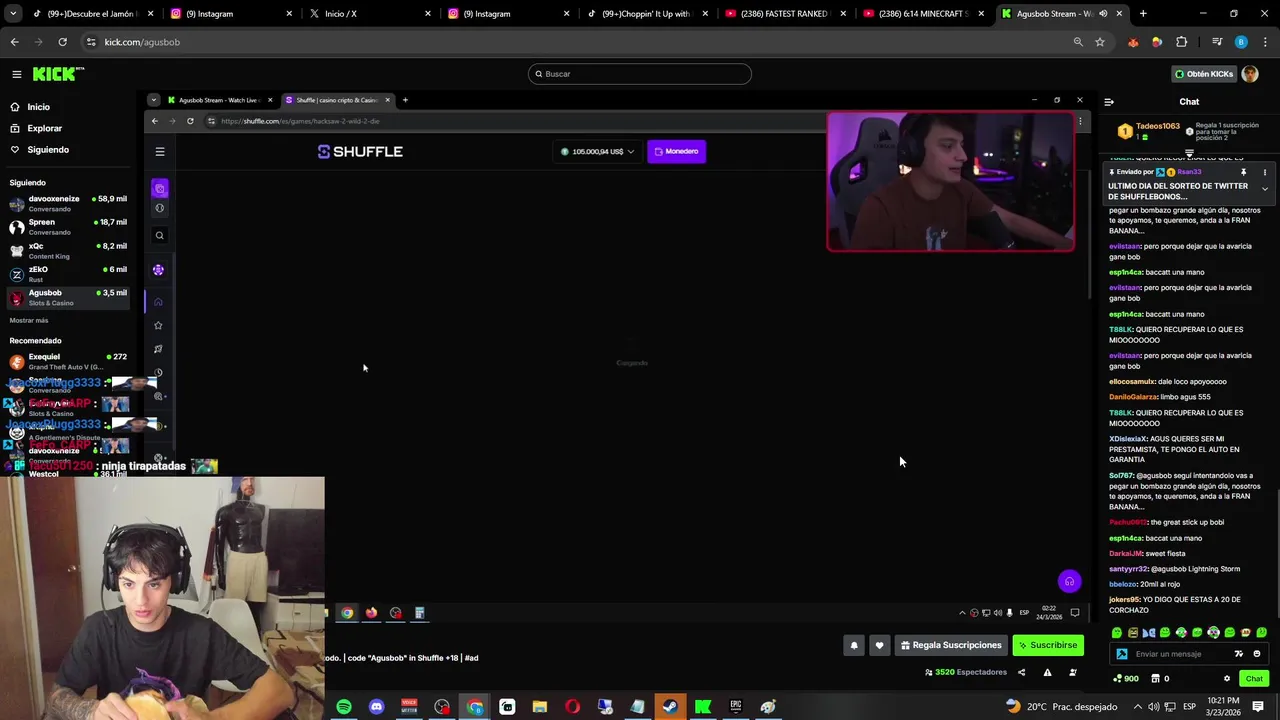This screenshot has width=1280, height=720.
Task: Click the Buscar search field
Action: (640, 74)
